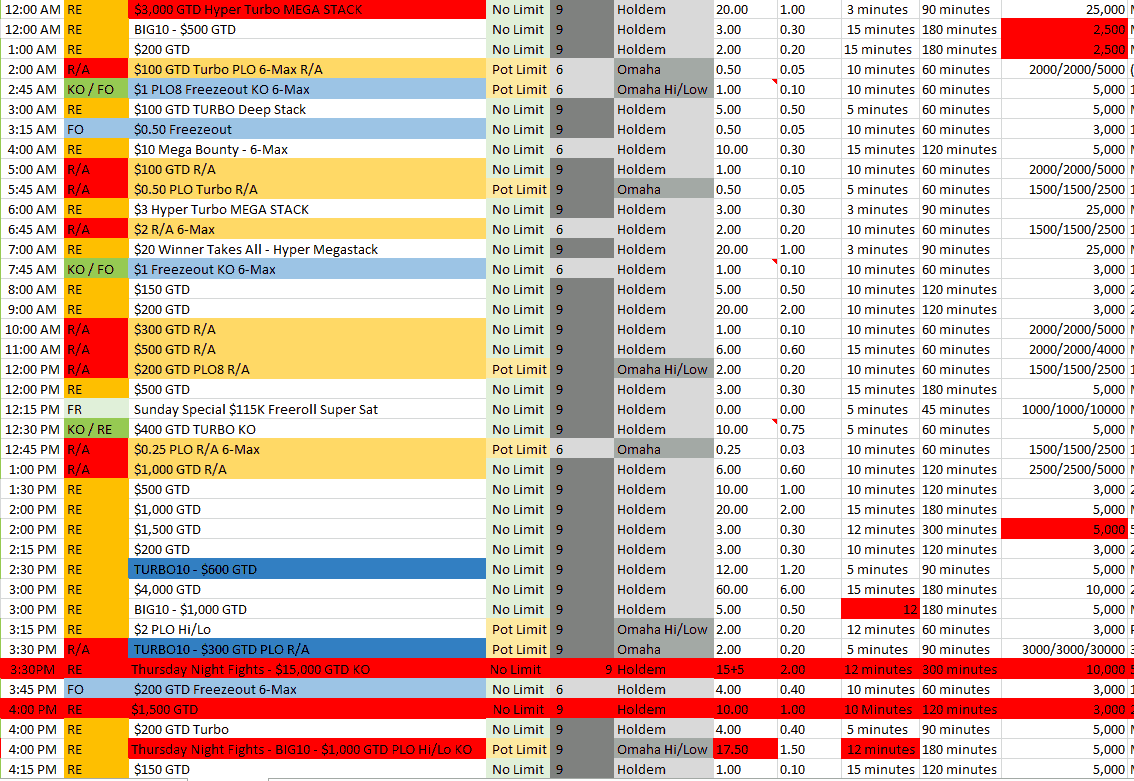Click the '$1,500 GTD' cell at 2:00 PM

tap(307, 529)
